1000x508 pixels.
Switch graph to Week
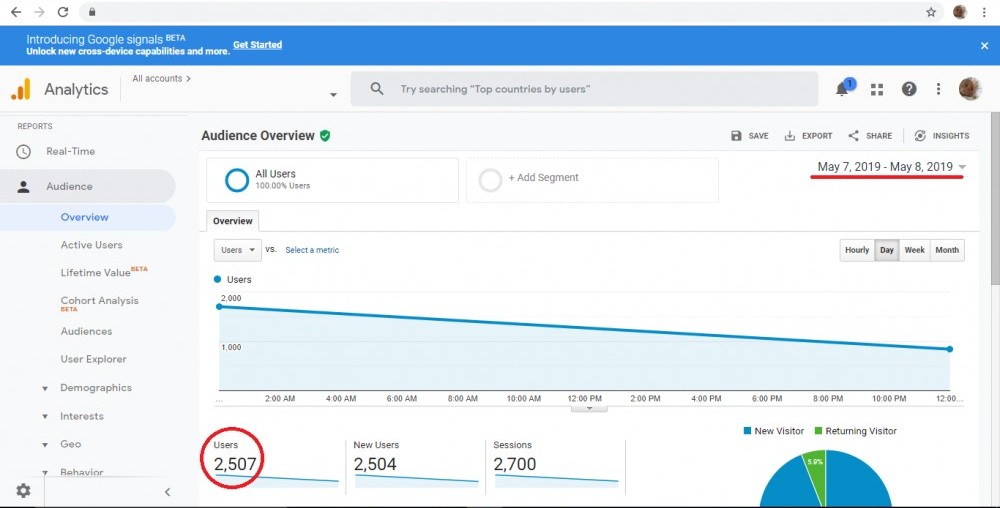(915, 250)
